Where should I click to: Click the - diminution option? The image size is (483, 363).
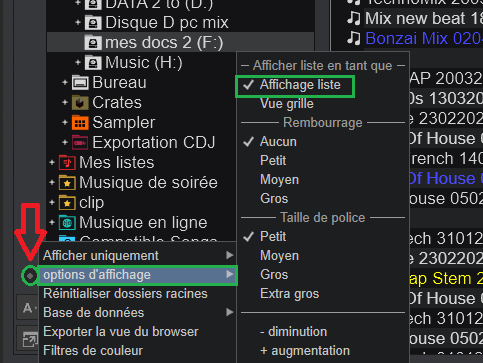click(x=293, y=332)
